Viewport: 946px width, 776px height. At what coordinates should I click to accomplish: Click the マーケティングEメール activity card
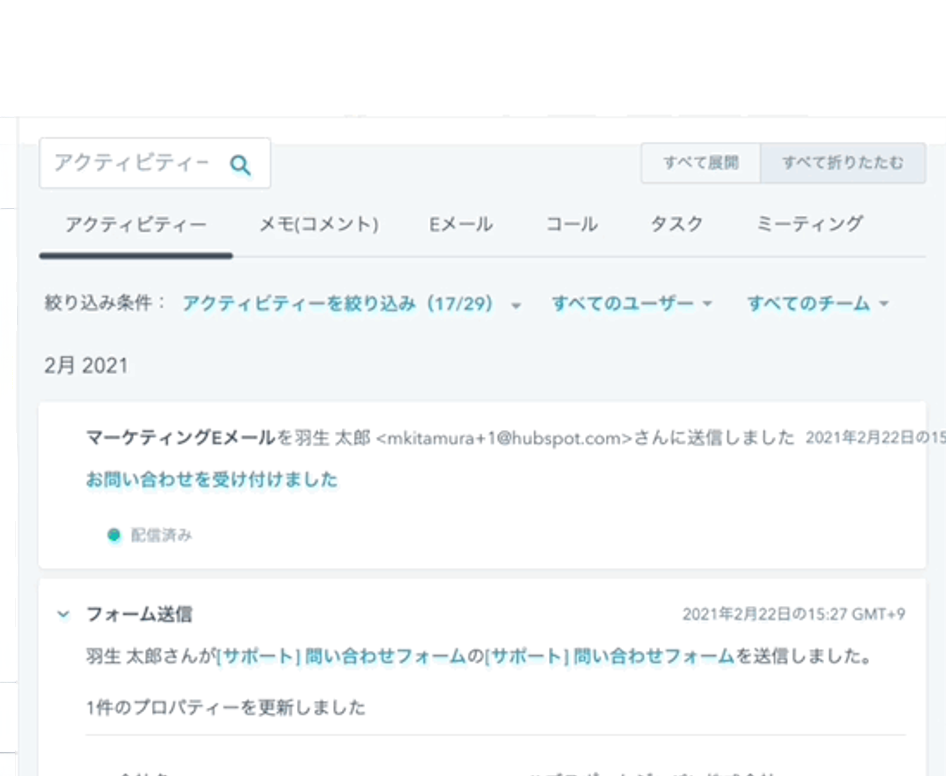[480, 480]
